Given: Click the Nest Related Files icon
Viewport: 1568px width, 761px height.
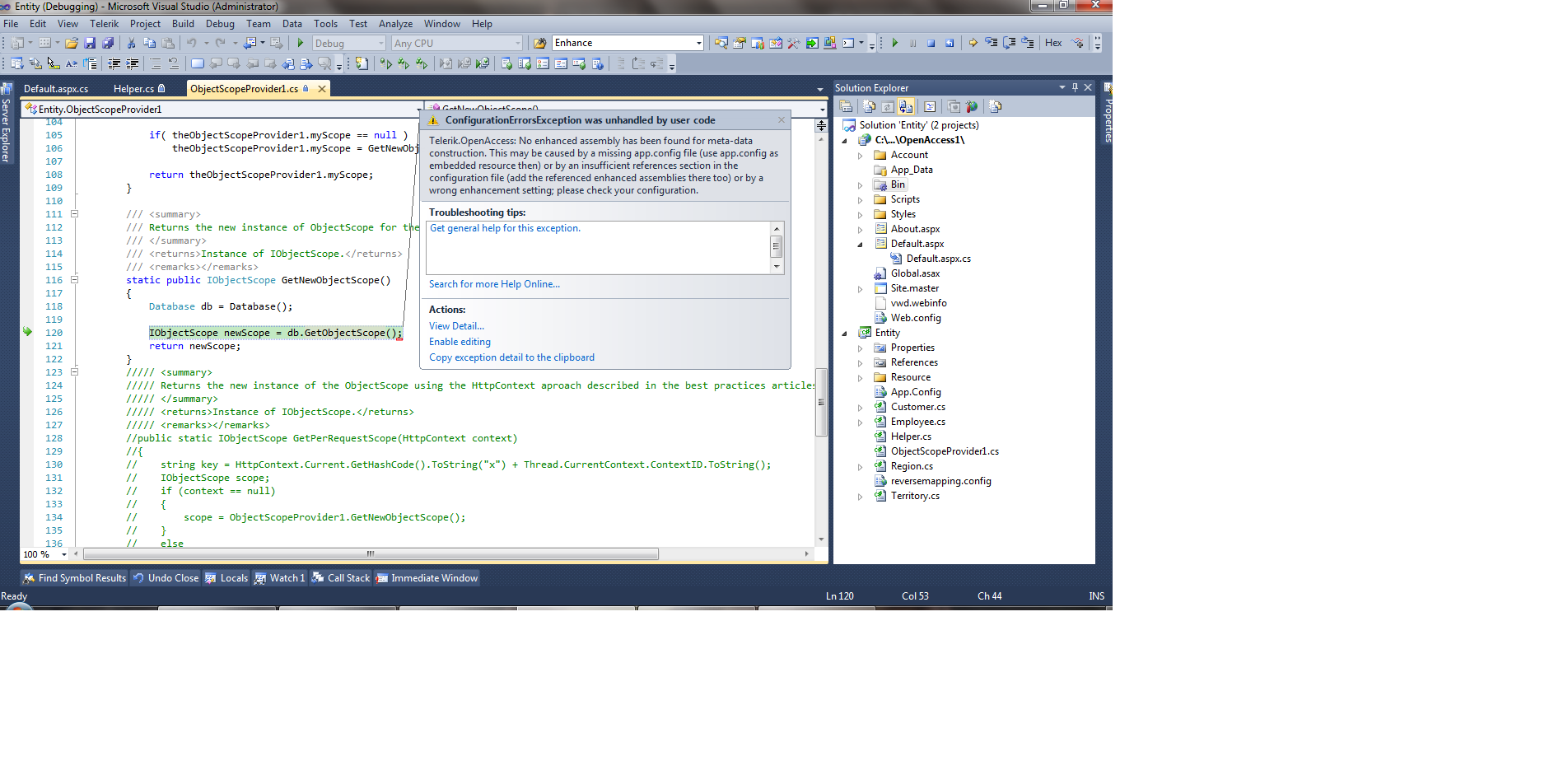Looking at the screenshot, I should pyautogui.click(x=906, y=106).
